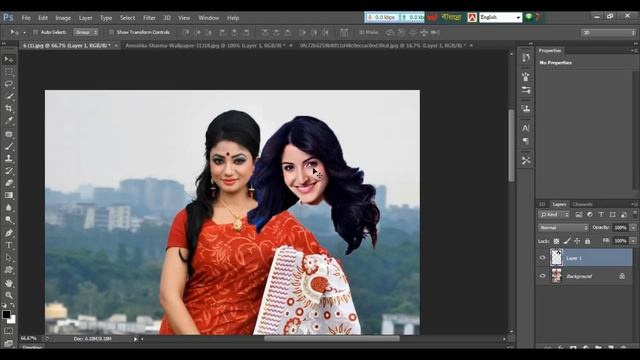This screenshot has height=360, width=640.
Task: Open the History panel icon
Action: pos(526,58)
